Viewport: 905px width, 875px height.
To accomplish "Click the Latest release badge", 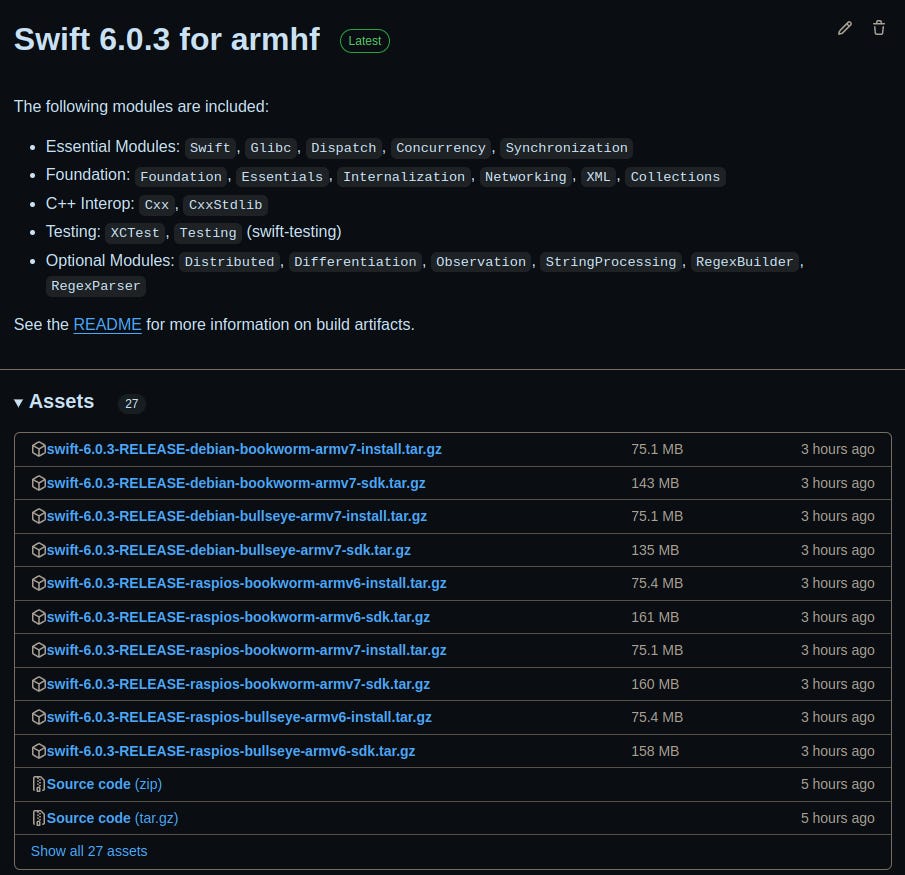I will pyautogui.click(x=365, y=41).
